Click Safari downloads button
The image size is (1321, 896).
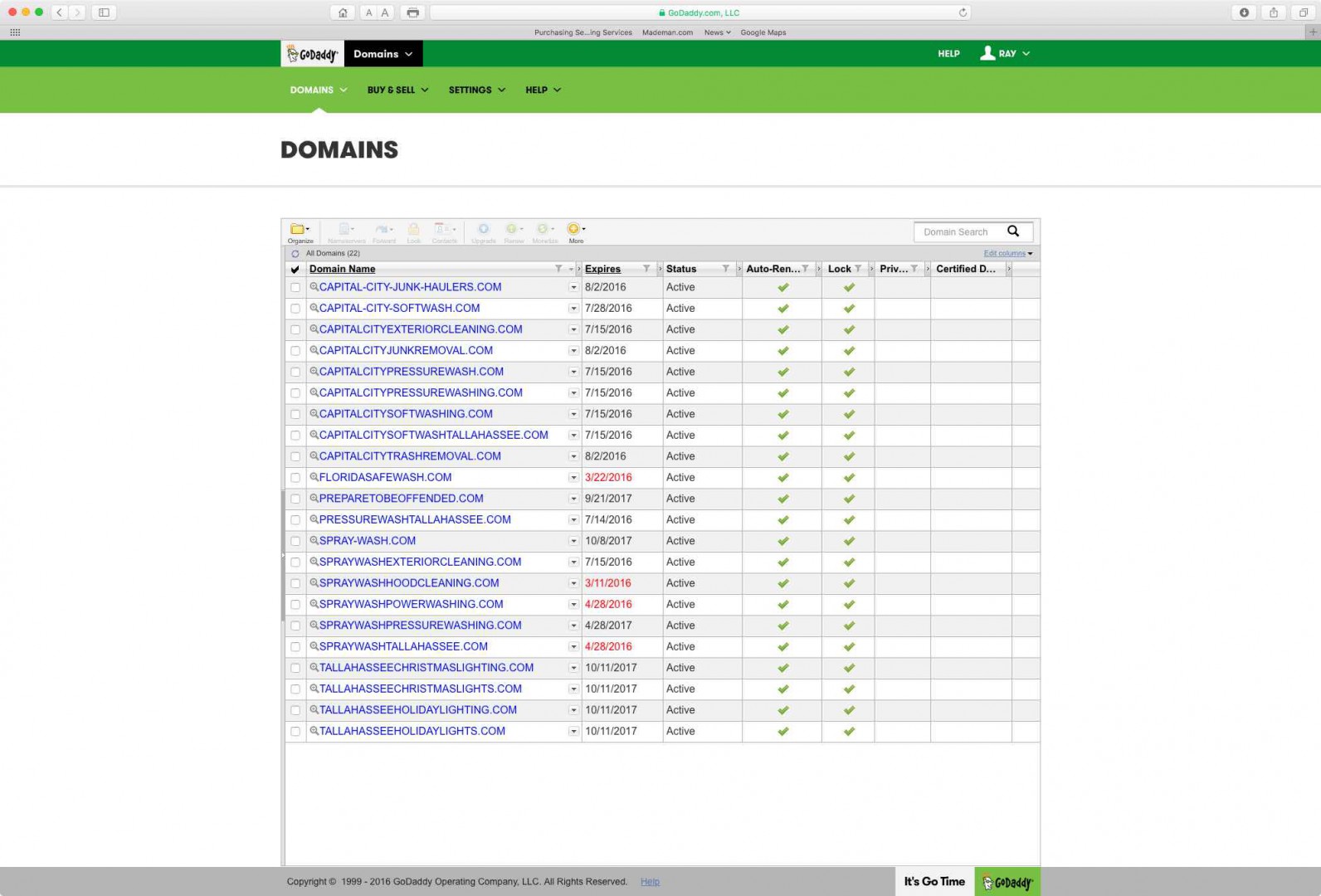[x=1244, y=12]
